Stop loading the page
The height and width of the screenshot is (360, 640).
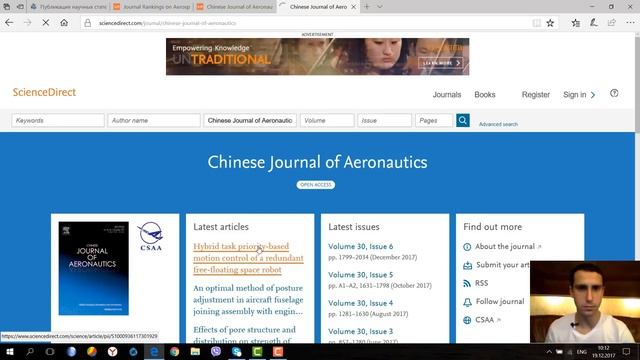(x=46, y=23)
